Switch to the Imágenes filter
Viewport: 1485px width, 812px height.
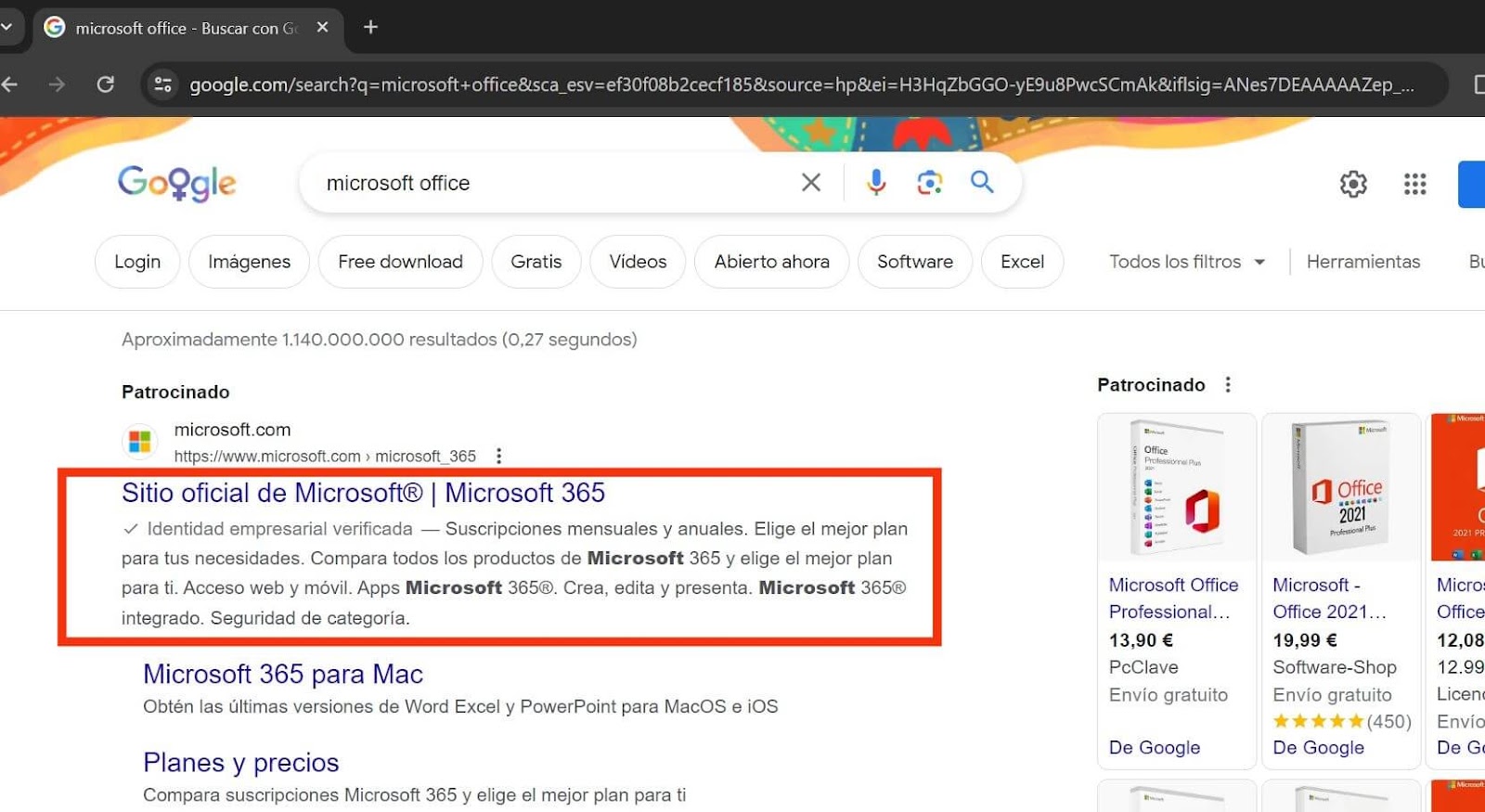pyautogui.click(x=249, y=262)
